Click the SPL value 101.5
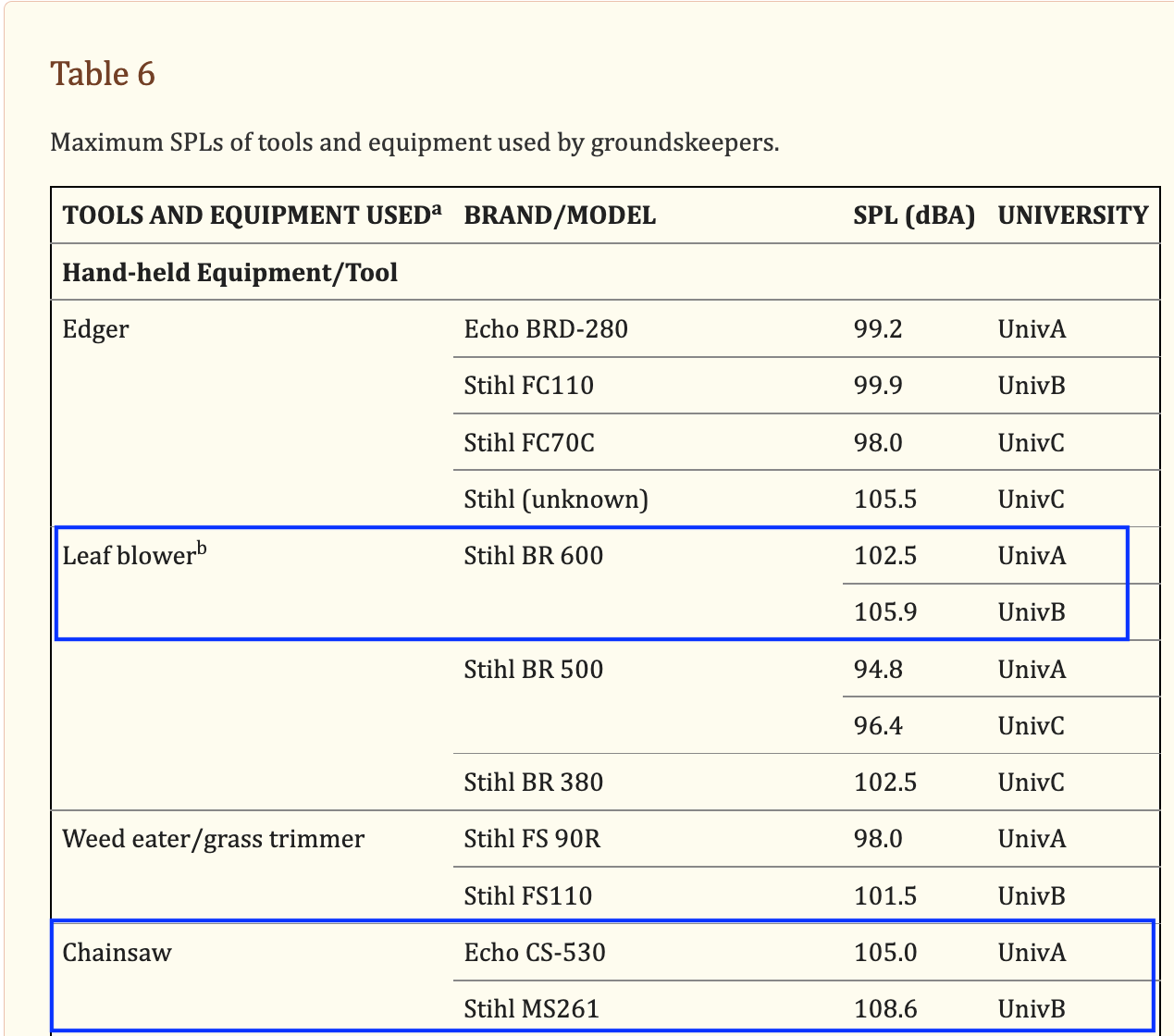This screenshot has height=1036, width=1174. [885, 896]
